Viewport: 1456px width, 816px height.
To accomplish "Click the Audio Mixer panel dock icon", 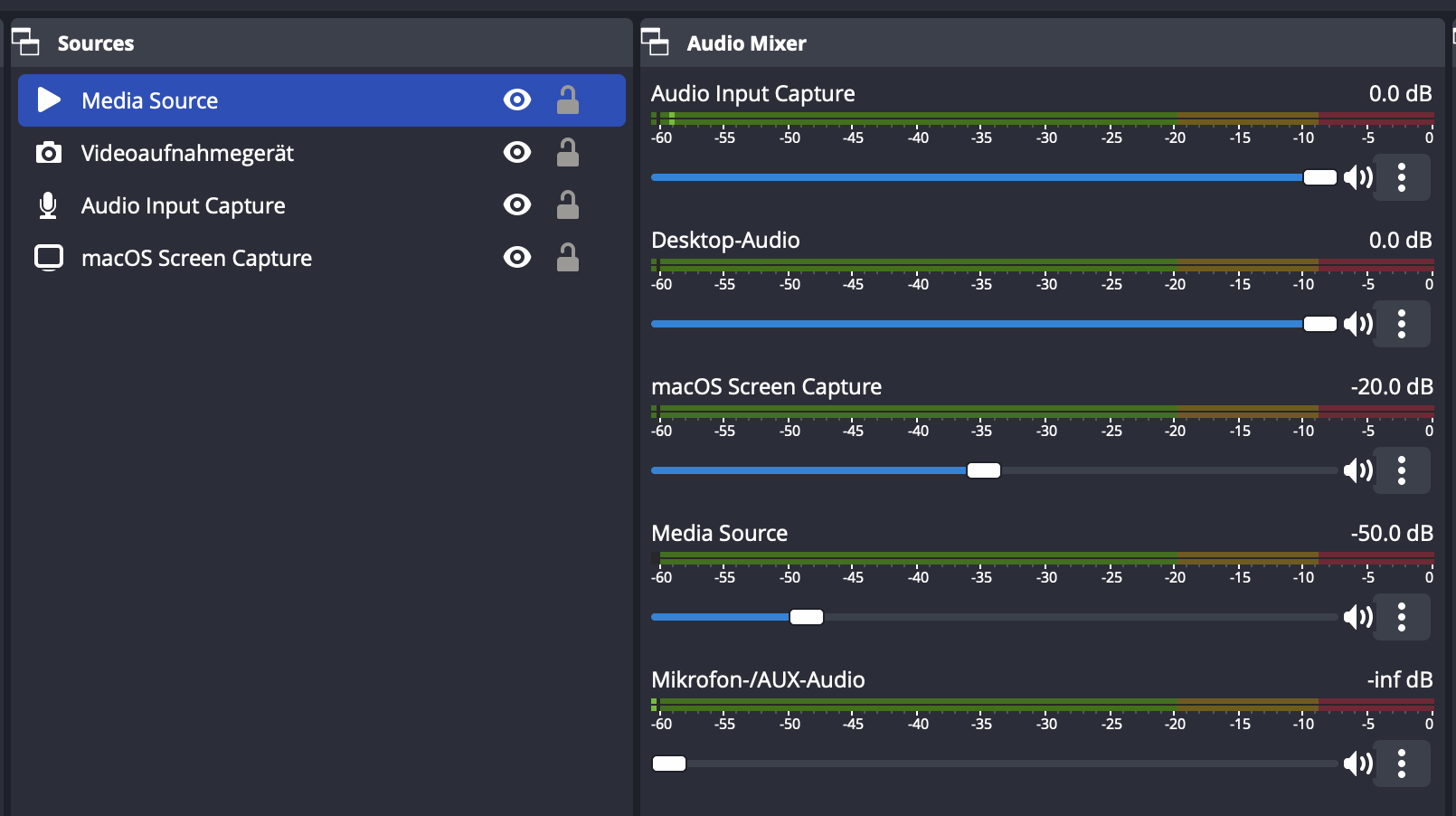I will tap(655, 42).
